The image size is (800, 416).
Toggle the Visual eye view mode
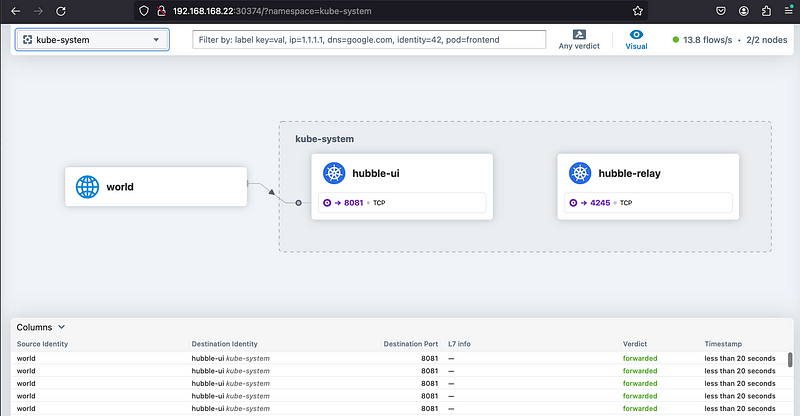click(x=636, y=39)
